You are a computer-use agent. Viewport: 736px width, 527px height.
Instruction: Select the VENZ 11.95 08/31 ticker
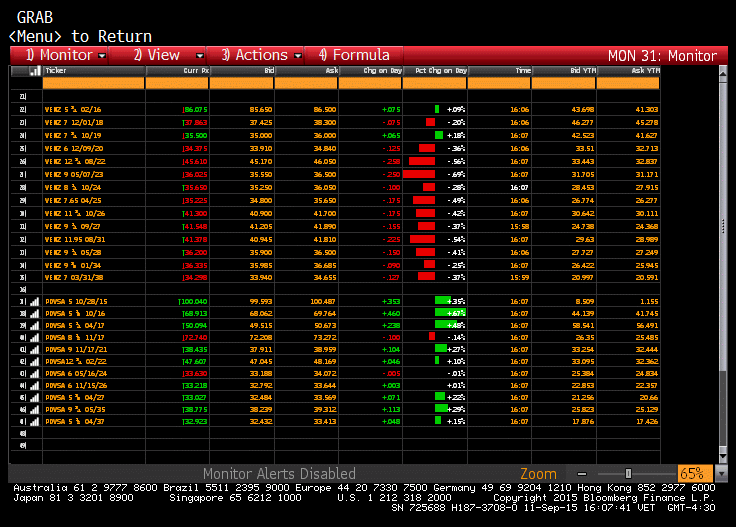click(x=75, y=240)
